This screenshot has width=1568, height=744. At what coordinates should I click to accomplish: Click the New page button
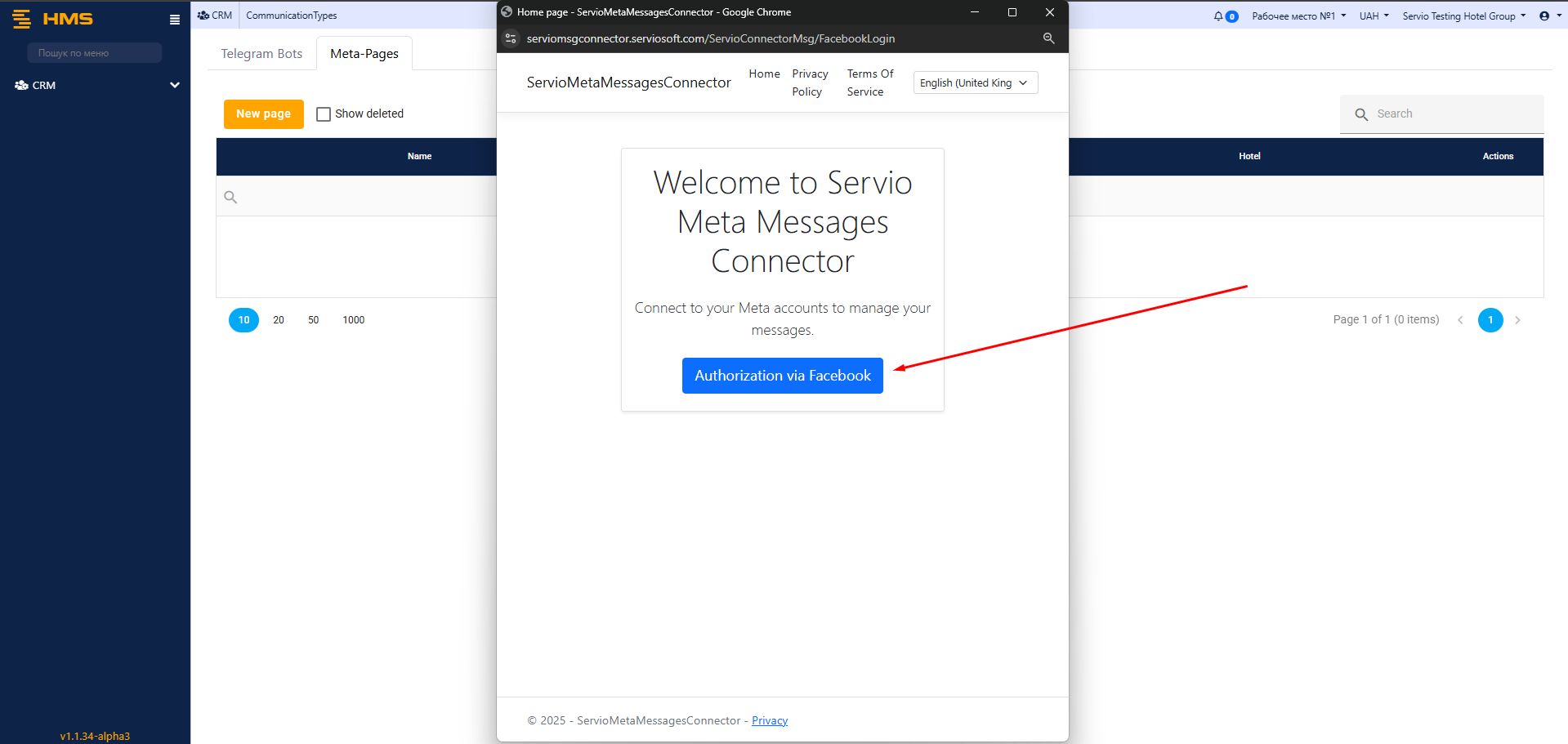[x=263, y=114]
